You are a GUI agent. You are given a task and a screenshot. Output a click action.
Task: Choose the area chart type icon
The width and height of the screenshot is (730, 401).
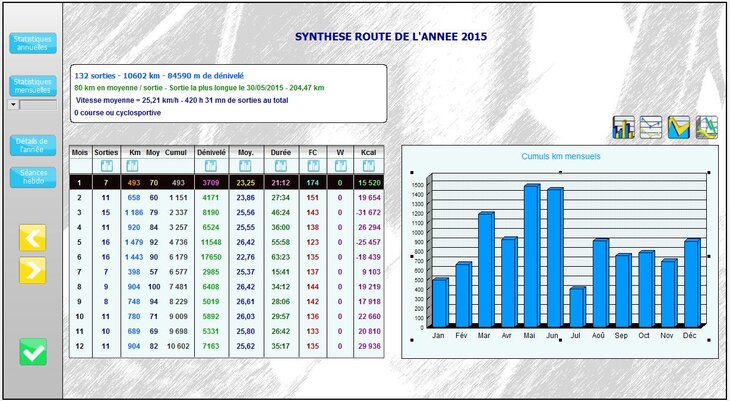pos(679,127)
